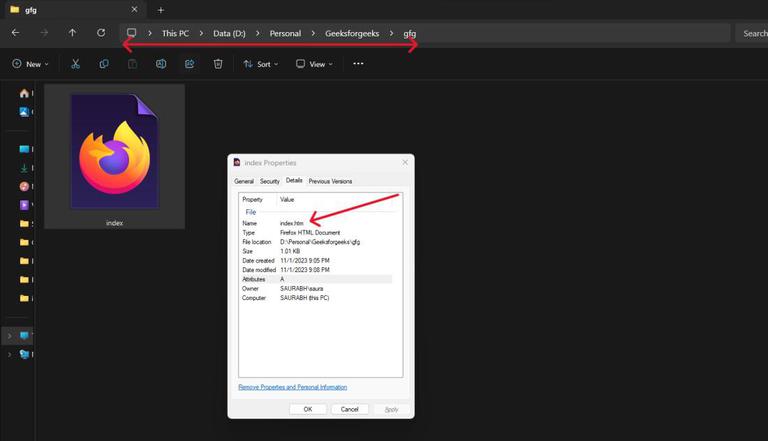This screenshot has width=768, height=441.
Task: Go forward with the forward arrow
Action: 44,33
